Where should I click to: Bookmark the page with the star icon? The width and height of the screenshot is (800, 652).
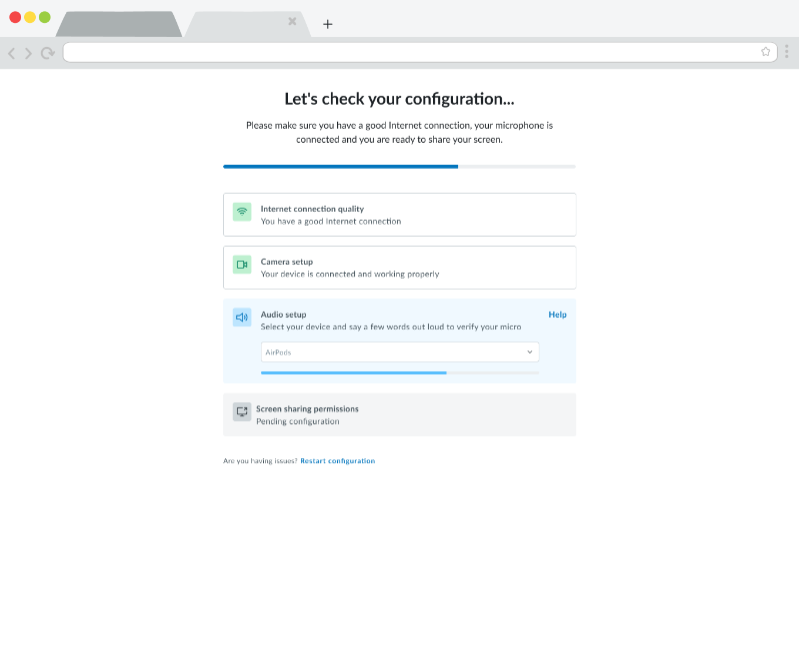765,52
